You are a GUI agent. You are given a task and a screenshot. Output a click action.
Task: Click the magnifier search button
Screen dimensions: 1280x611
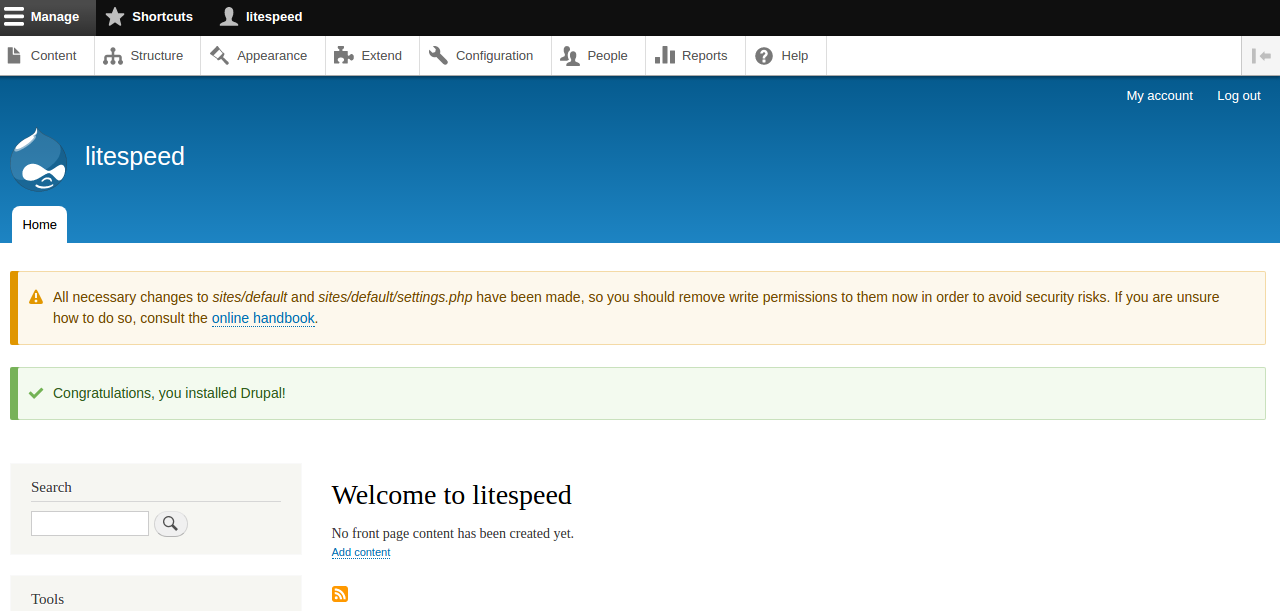(x=171, y=523)
